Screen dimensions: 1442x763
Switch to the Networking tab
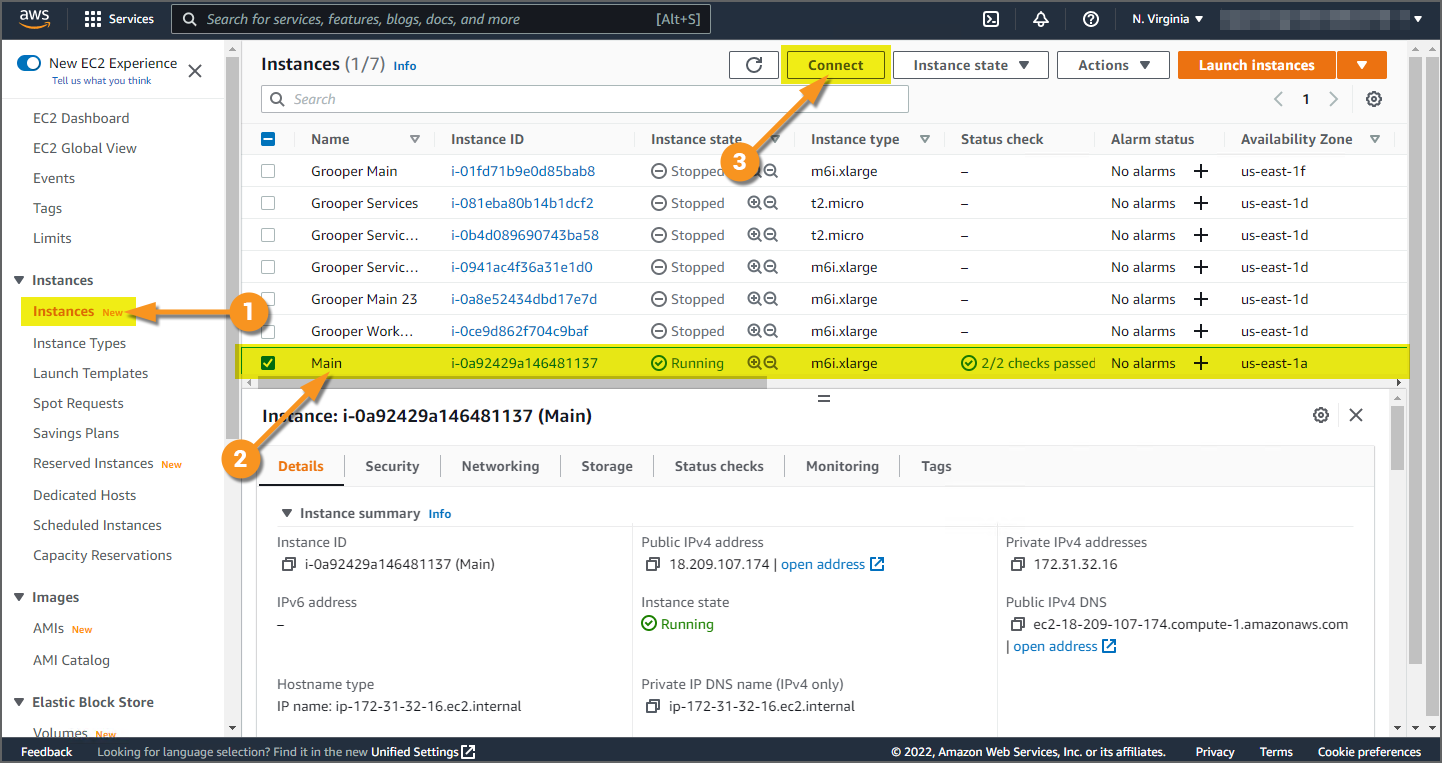(500, 466)
